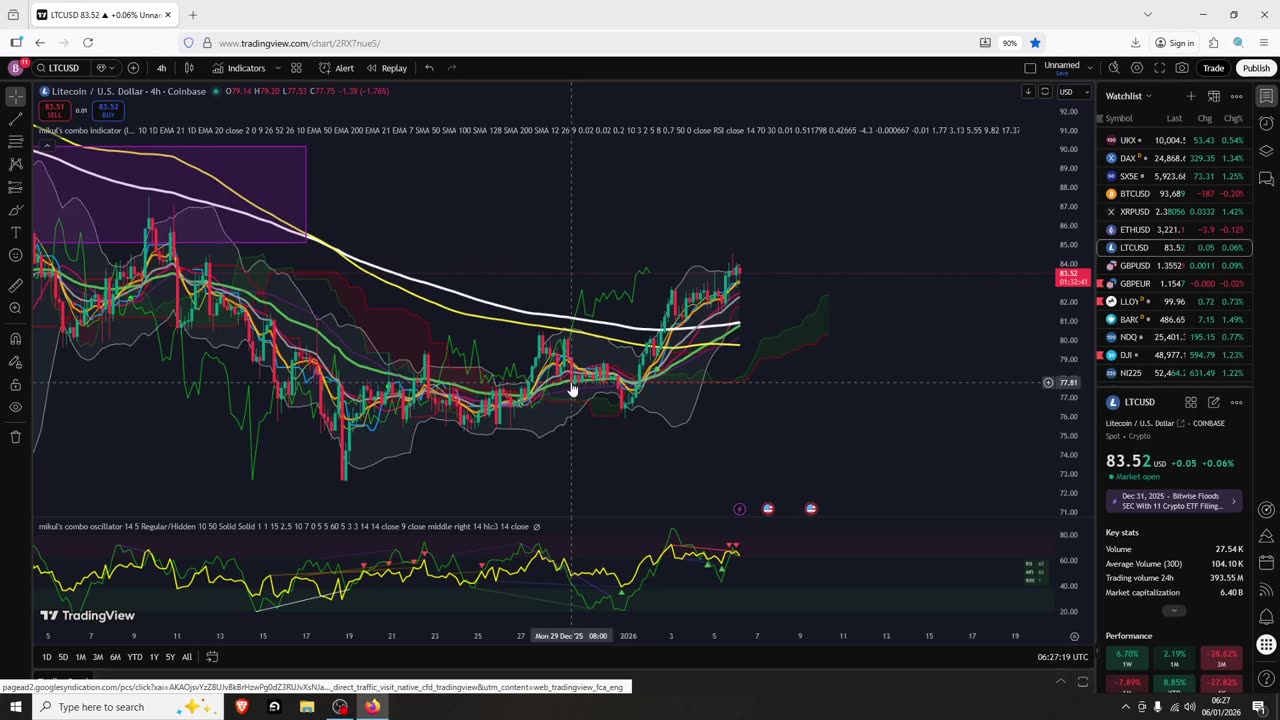Open watchlist advanced view table icon
Image resolution: width=1280 pixels, height=720 pixels.
(1213, 96)
